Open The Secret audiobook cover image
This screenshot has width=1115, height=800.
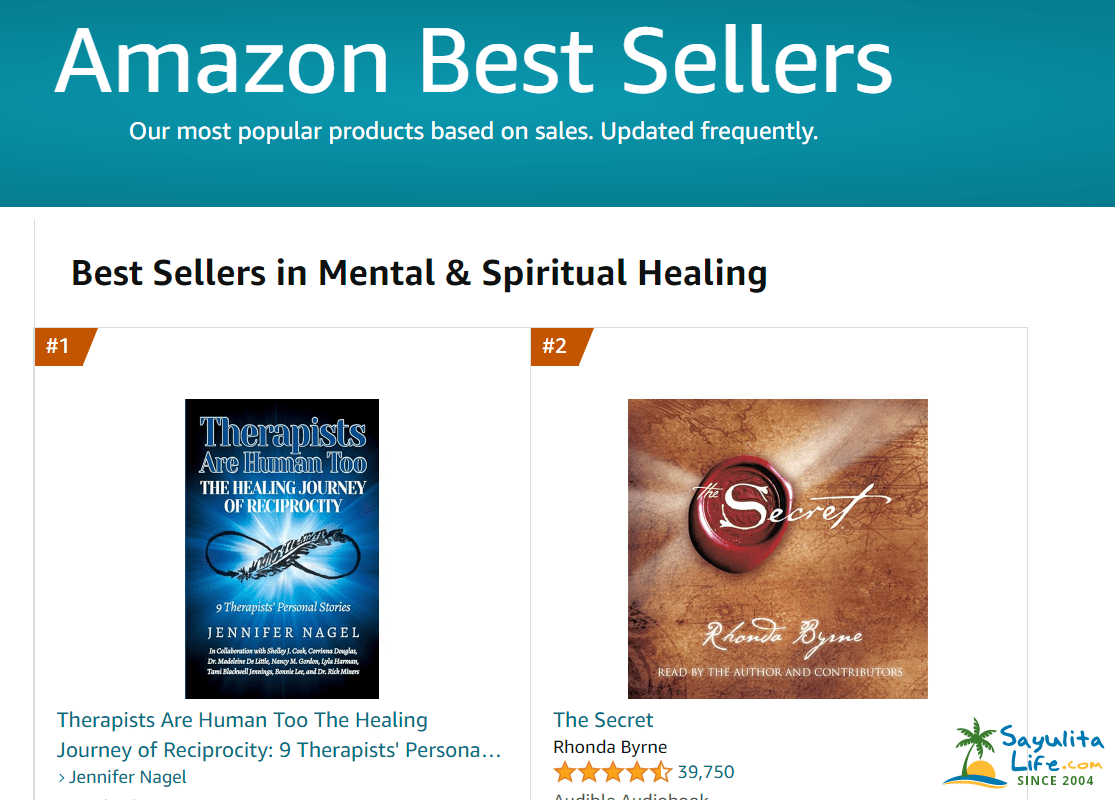pos(777,548)
